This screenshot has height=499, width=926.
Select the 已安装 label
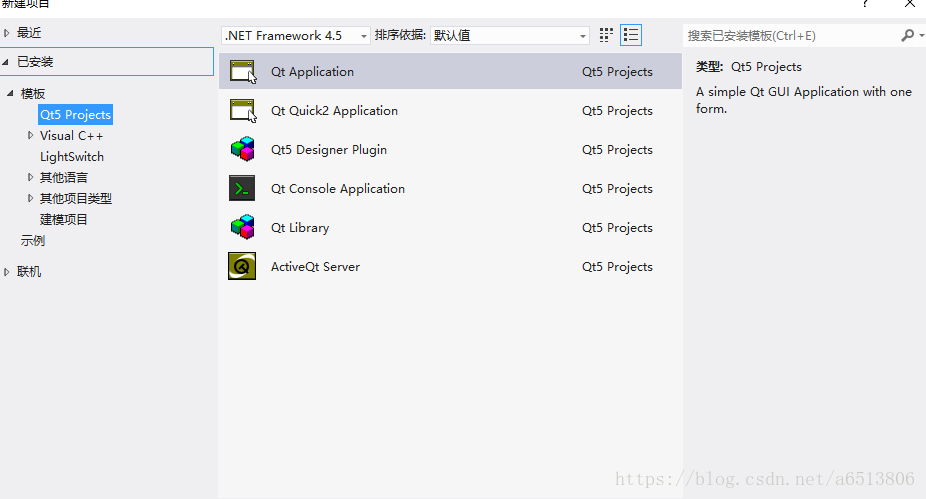pyautogui.click(x=35, y=61)
